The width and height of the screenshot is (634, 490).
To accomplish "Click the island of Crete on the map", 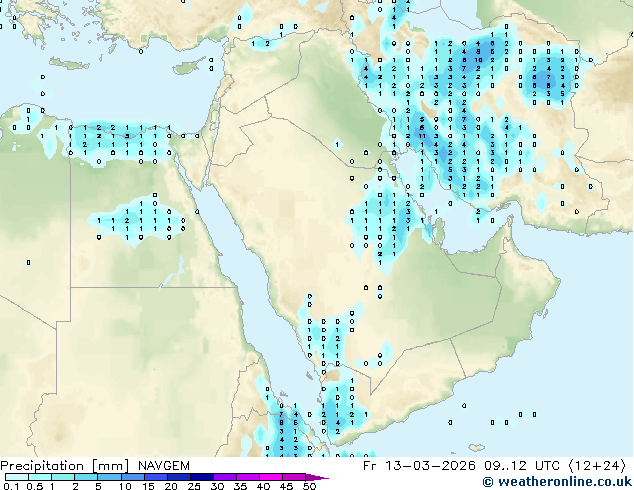I will [x=69, y=63].
